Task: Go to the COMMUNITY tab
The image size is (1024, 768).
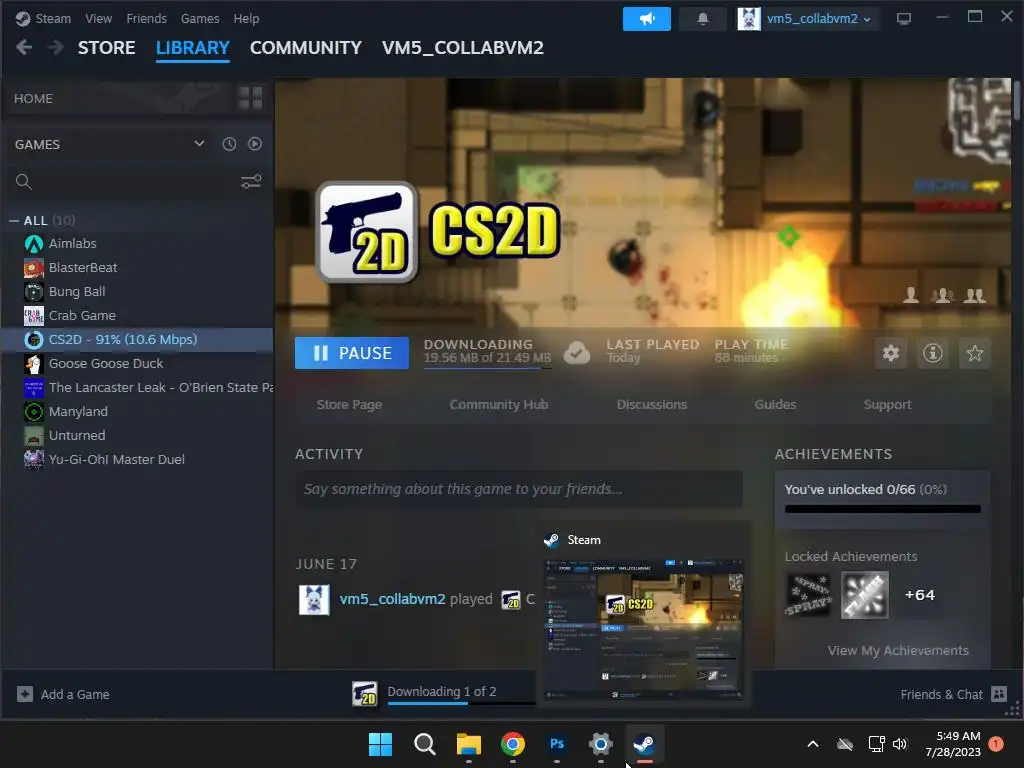Action: pos(306,48)
